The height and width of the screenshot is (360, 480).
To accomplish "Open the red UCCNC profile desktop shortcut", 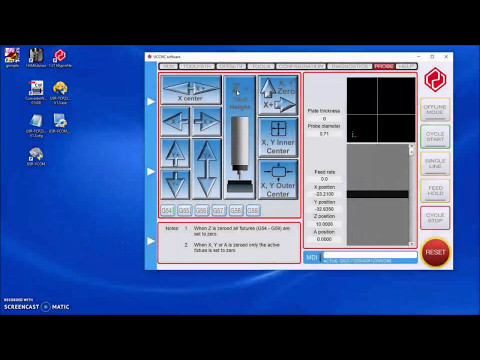I will (x=60, y=58).
